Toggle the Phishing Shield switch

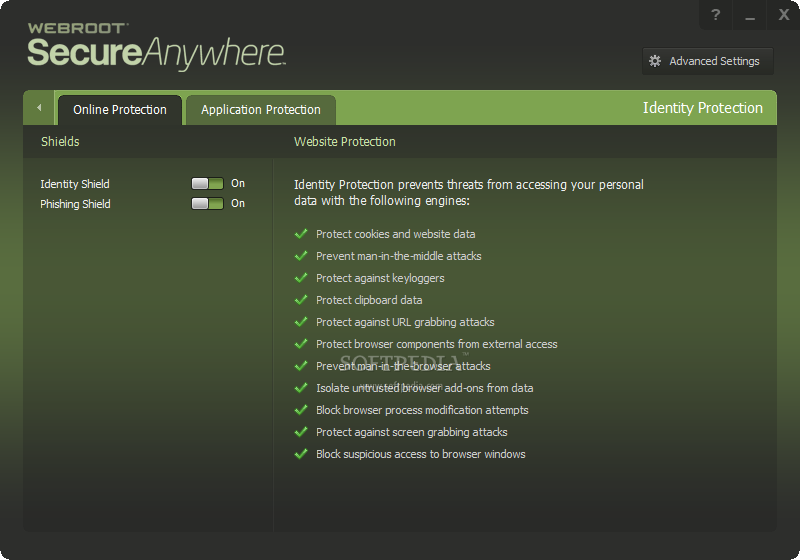[207, 203]
